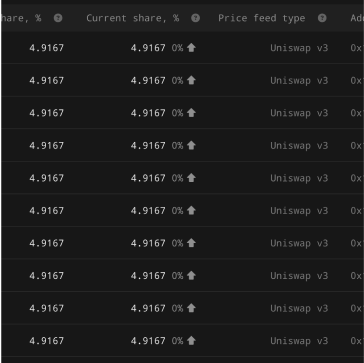Image resolution: width=364 pixels, height=363 pixels.
Task: Click 0% change indicator in fourth row
Action: pos(177,146)
